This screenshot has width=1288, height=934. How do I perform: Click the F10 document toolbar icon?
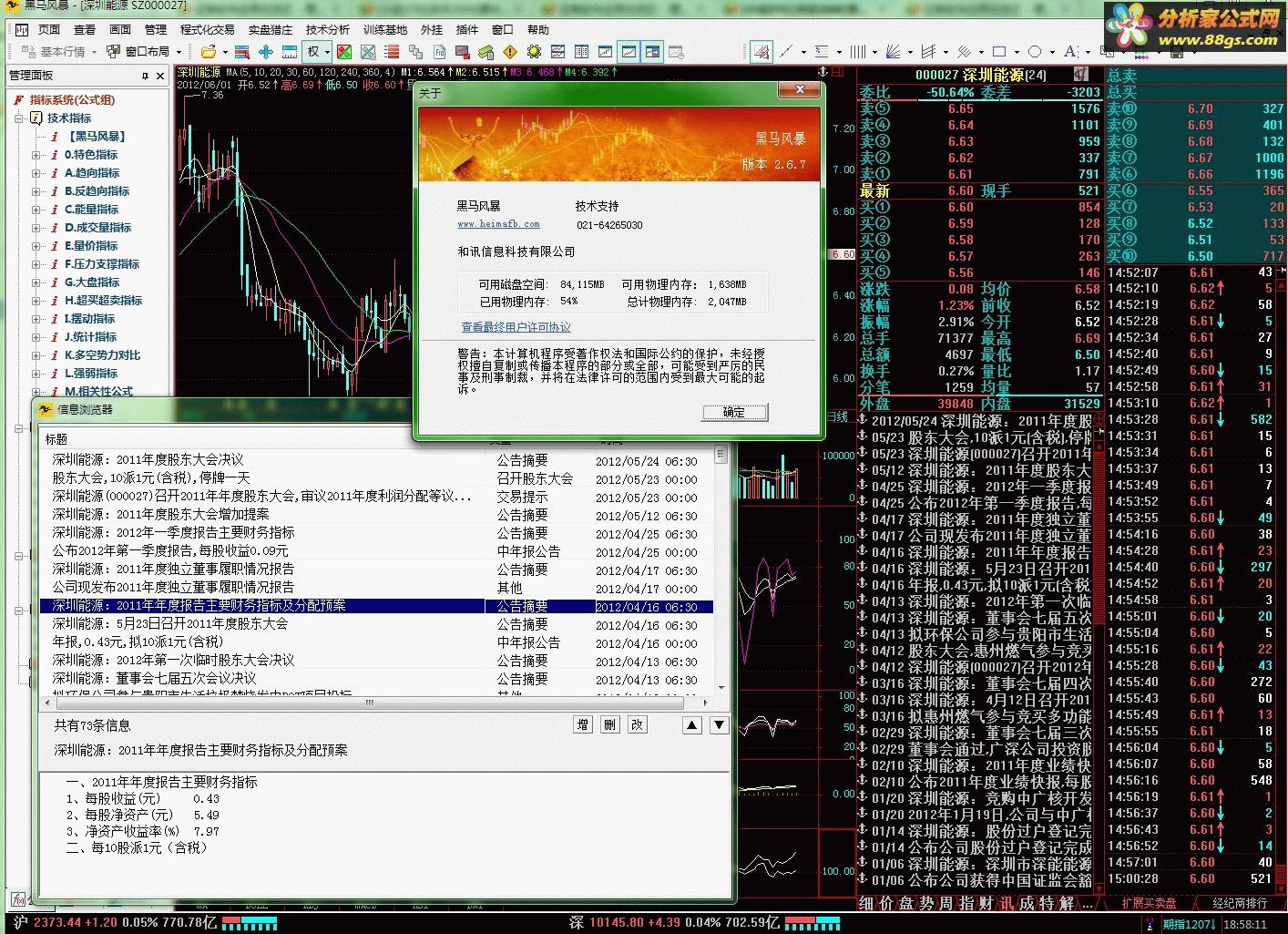[440, 52]
